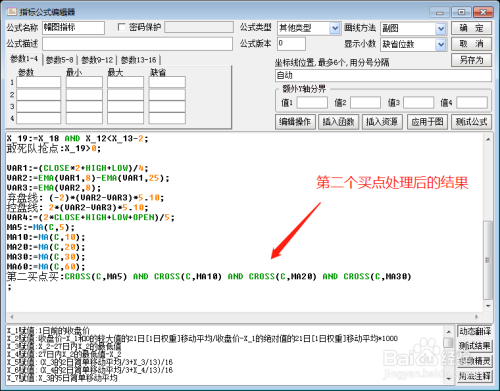Viewport: 500px width, 391px height.
Task: Click row 1 参数 name field
Action: coord(39,82)
